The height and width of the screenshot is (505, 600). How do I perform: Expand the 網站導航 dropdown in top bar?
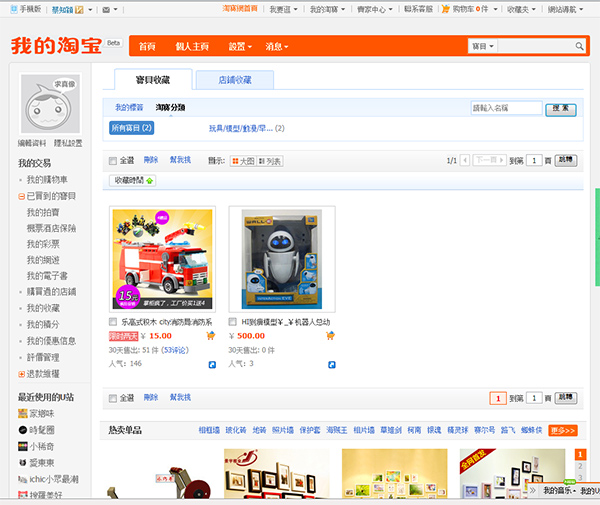coord(565,9)
